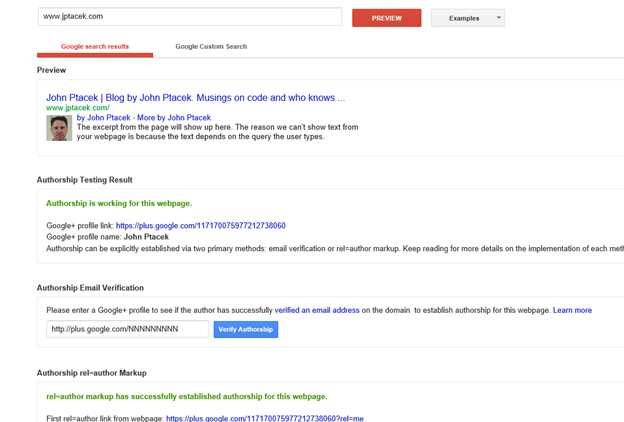Open the Learn more link
This screenshot has height=422, width=624.
tap(572, 310)
